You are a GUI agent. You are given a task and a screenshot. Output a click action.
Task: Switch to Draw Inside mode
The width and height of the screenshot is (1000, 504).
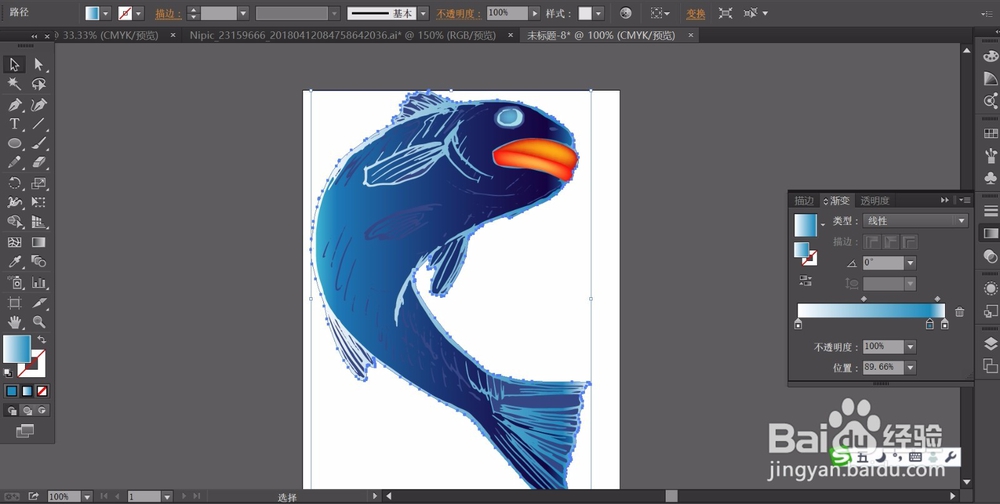(42, 411)
